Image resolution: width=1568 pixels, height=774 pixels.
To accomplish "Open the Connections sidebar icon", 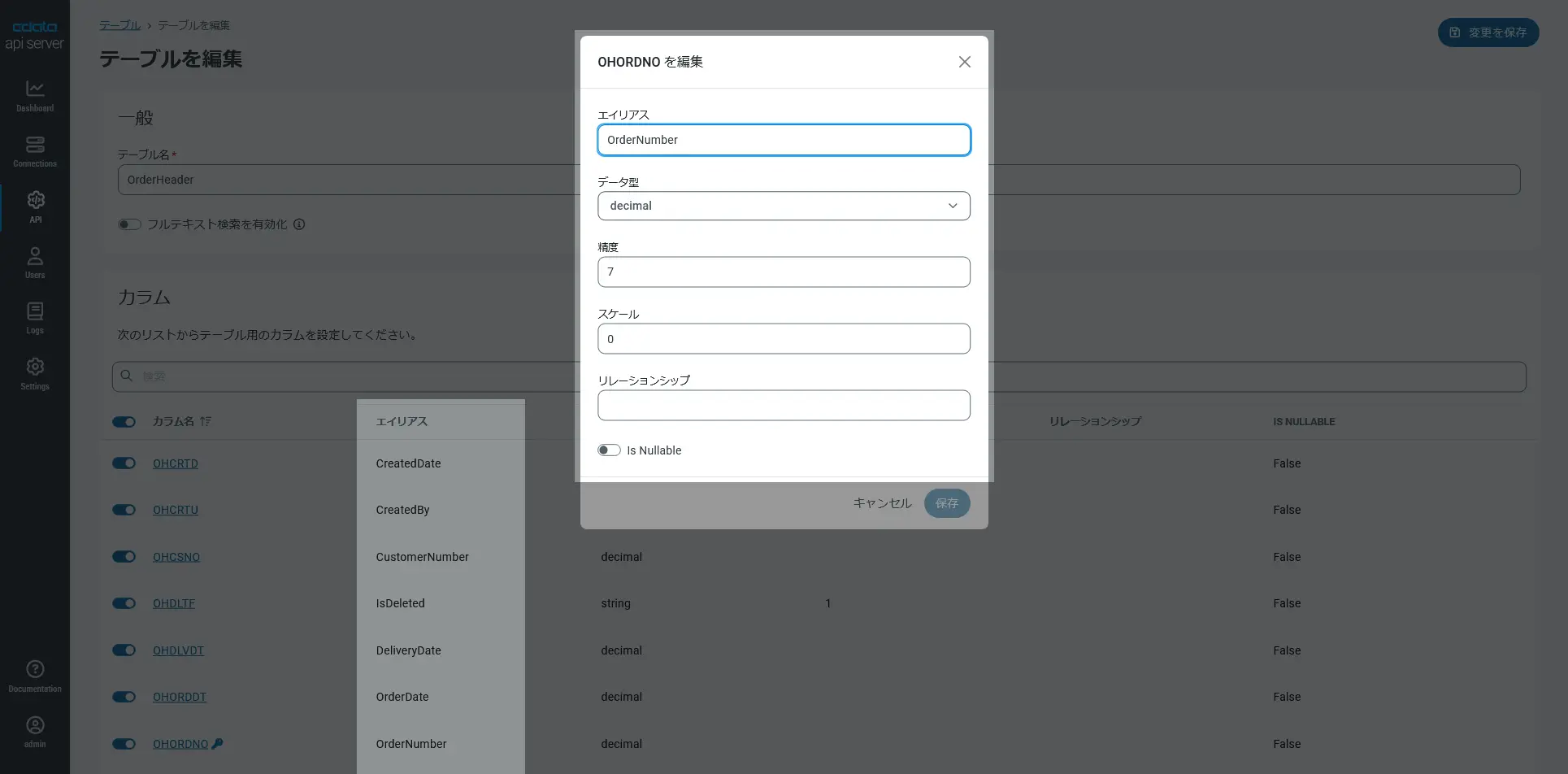I will click(x=35, y=145).
